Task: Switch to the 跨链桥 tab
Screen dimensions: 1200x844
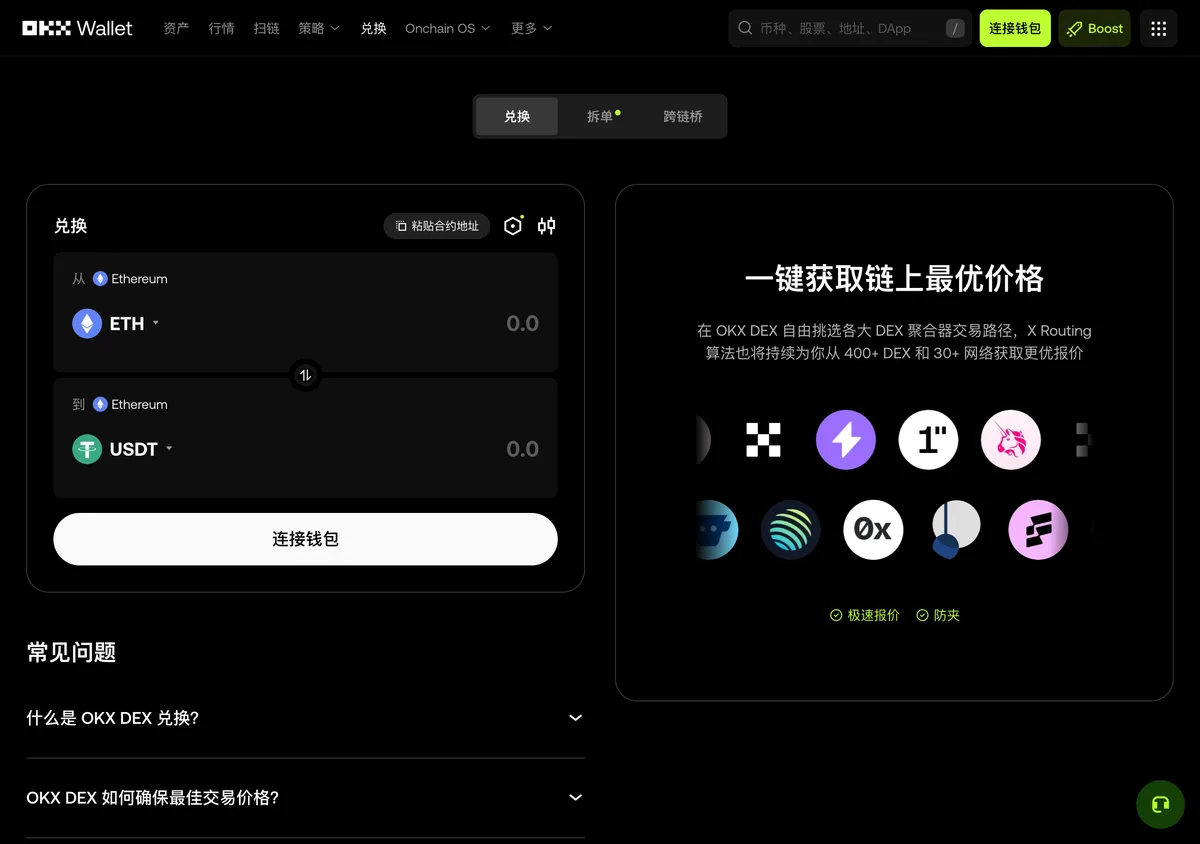Action: (x=683, y=116)
